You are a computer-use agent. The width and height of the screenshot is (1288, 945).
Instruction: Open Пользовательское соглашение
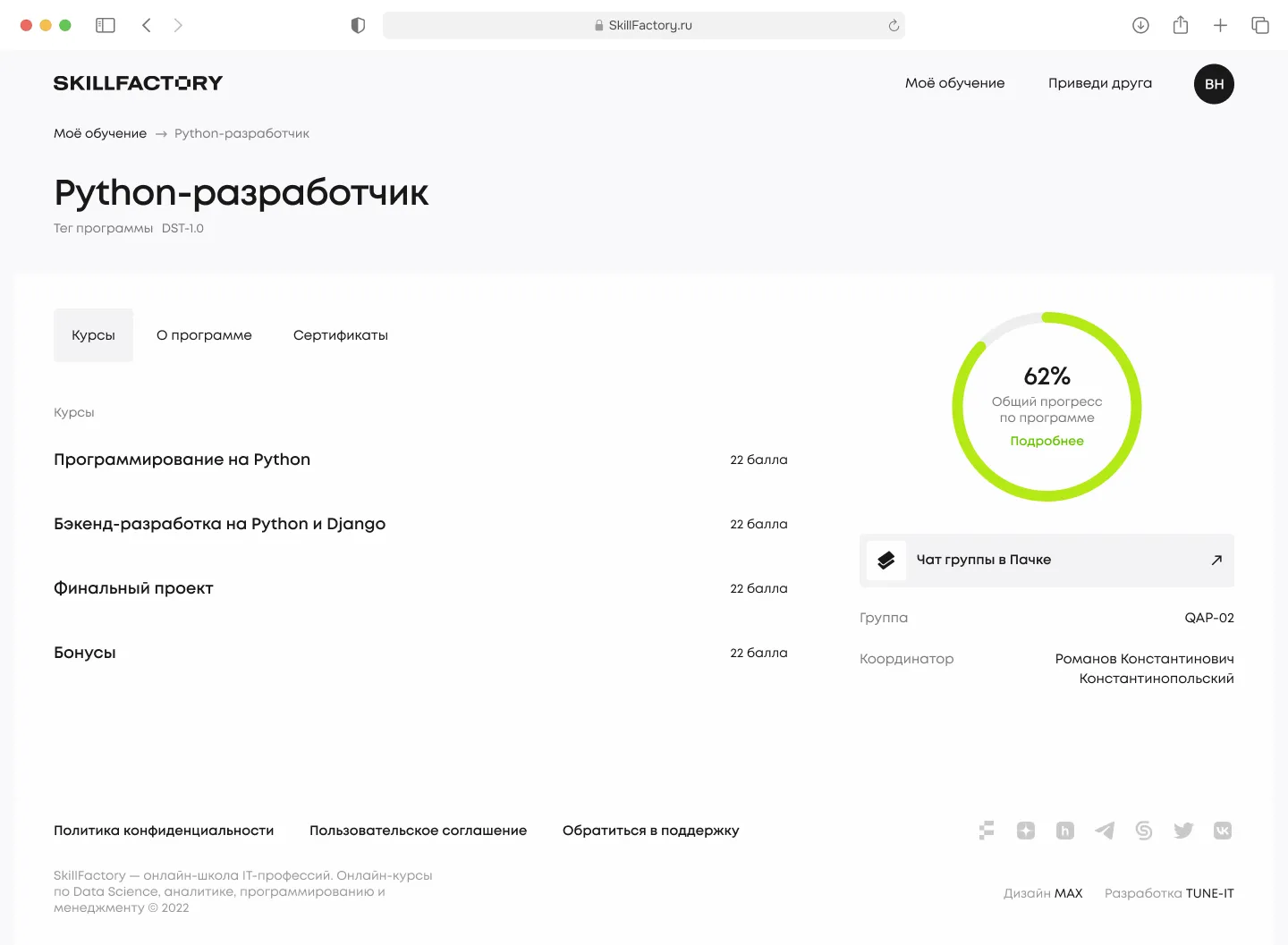(x=418, y=831)
